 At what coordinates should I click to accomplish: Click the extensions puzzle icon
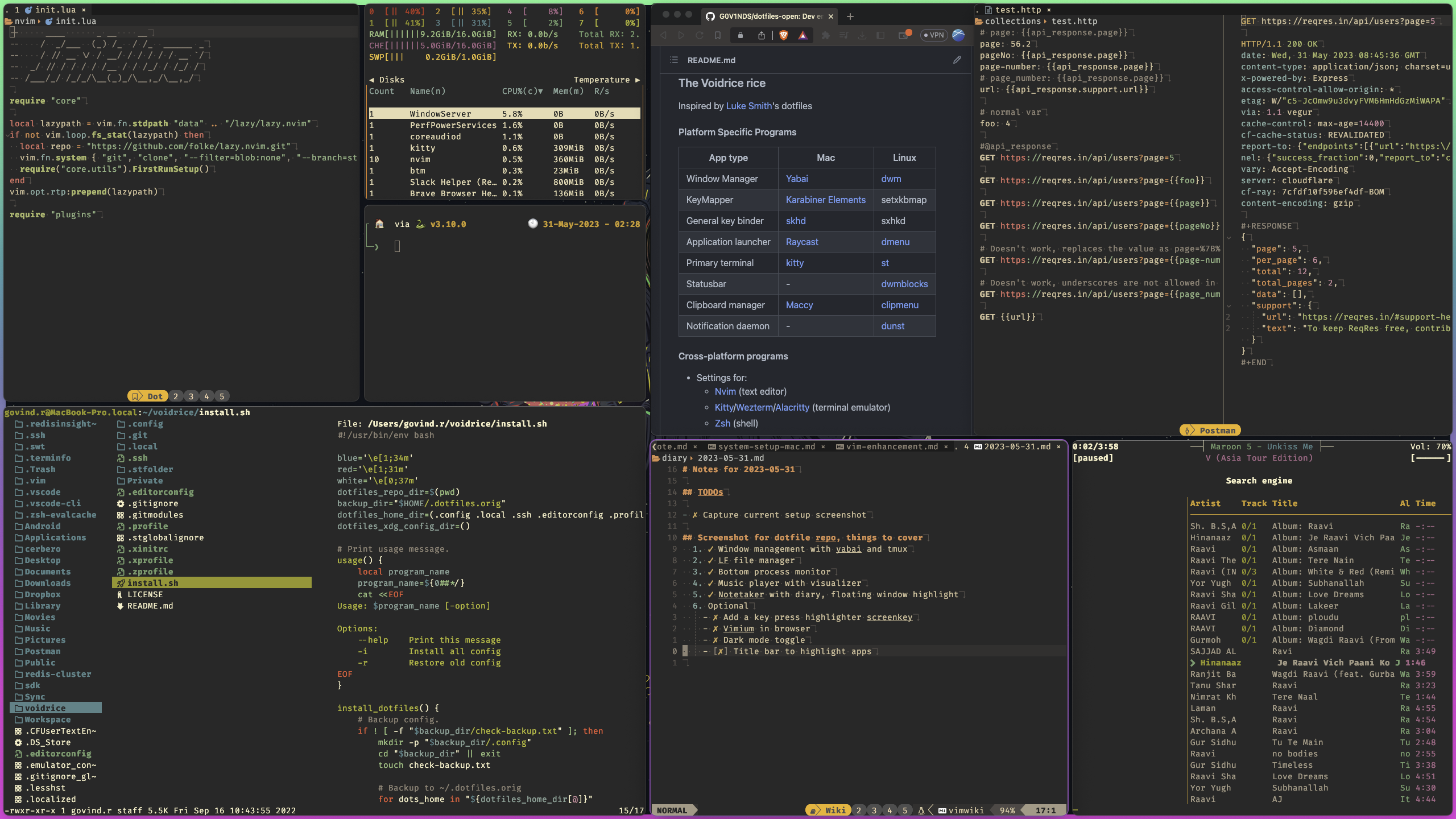pyautogui.click(x=825, y=35)
